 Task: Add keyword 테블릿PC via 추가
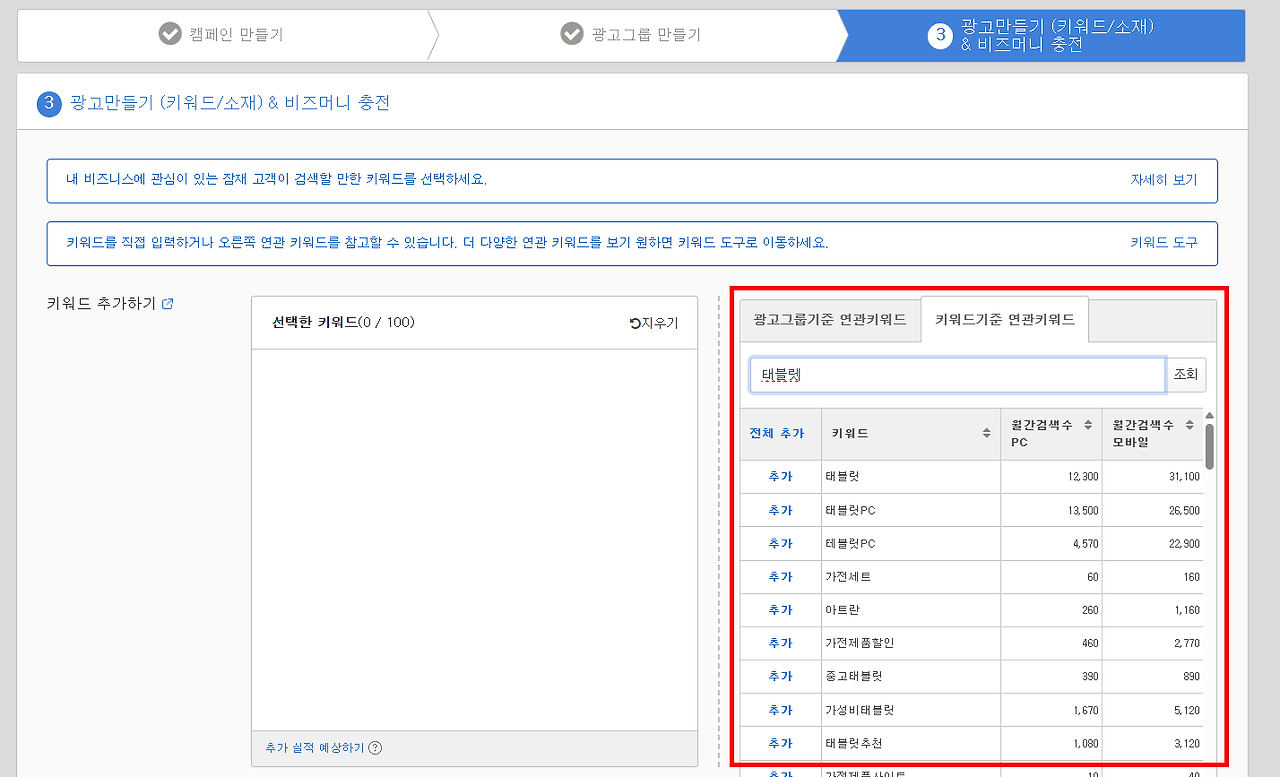pos(780,543)
